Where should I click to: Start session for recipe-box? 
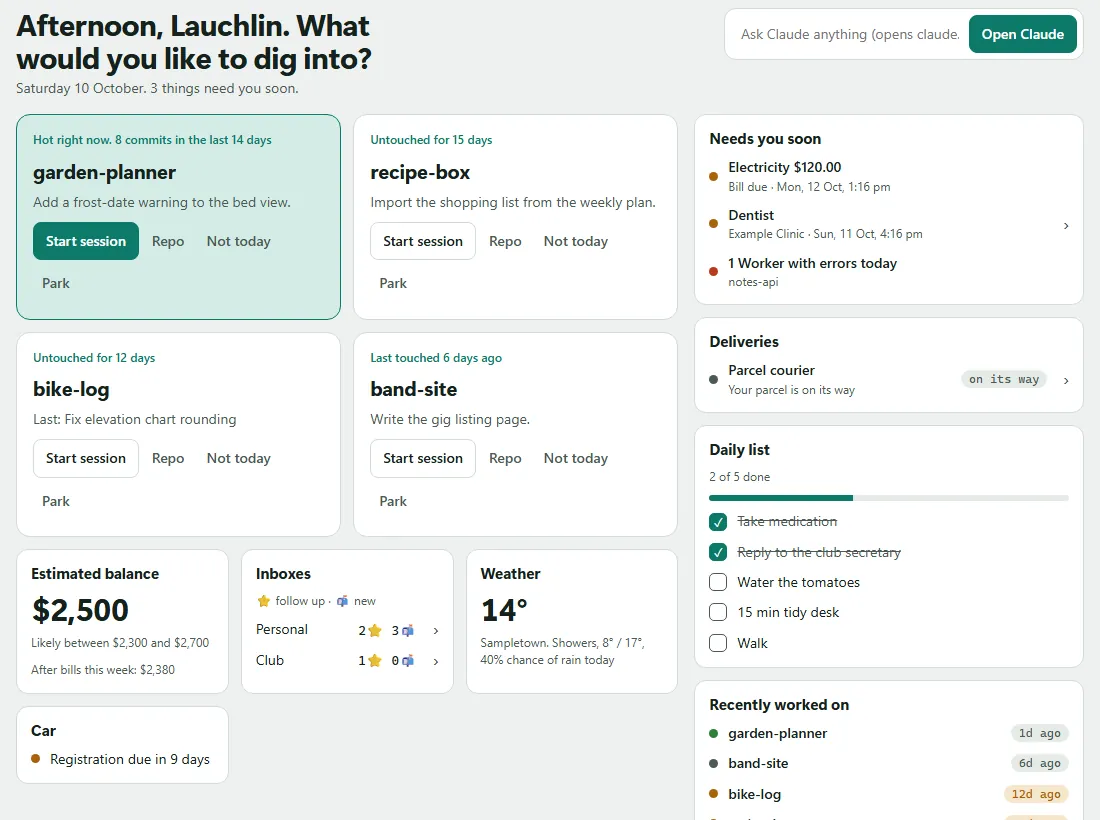(x=423, y=241)
